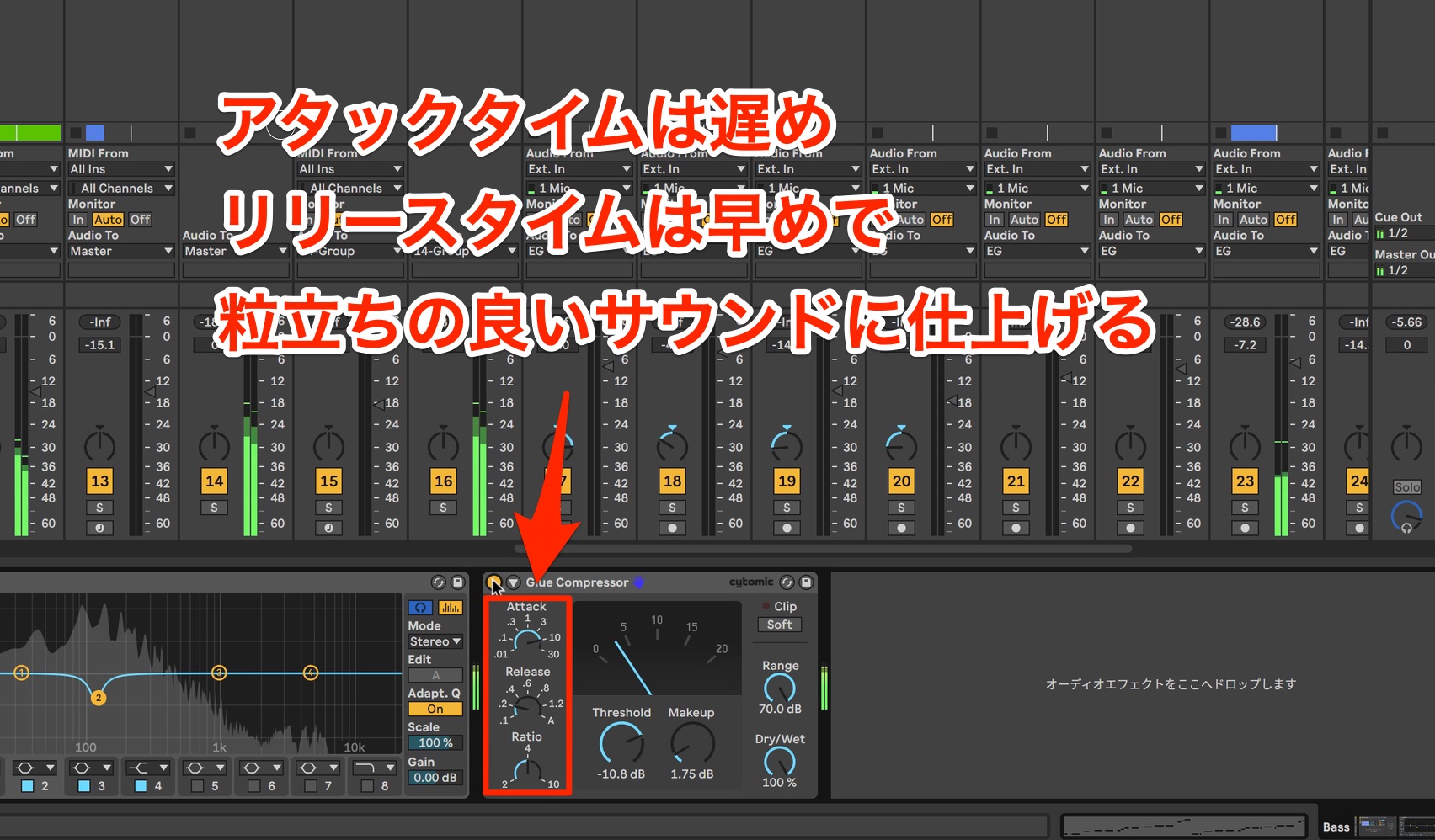Image resolution: width=1435 pixels, height=840 pixels.
Task: Click the Scale 100 % field
Action: [x=435, y=742]
